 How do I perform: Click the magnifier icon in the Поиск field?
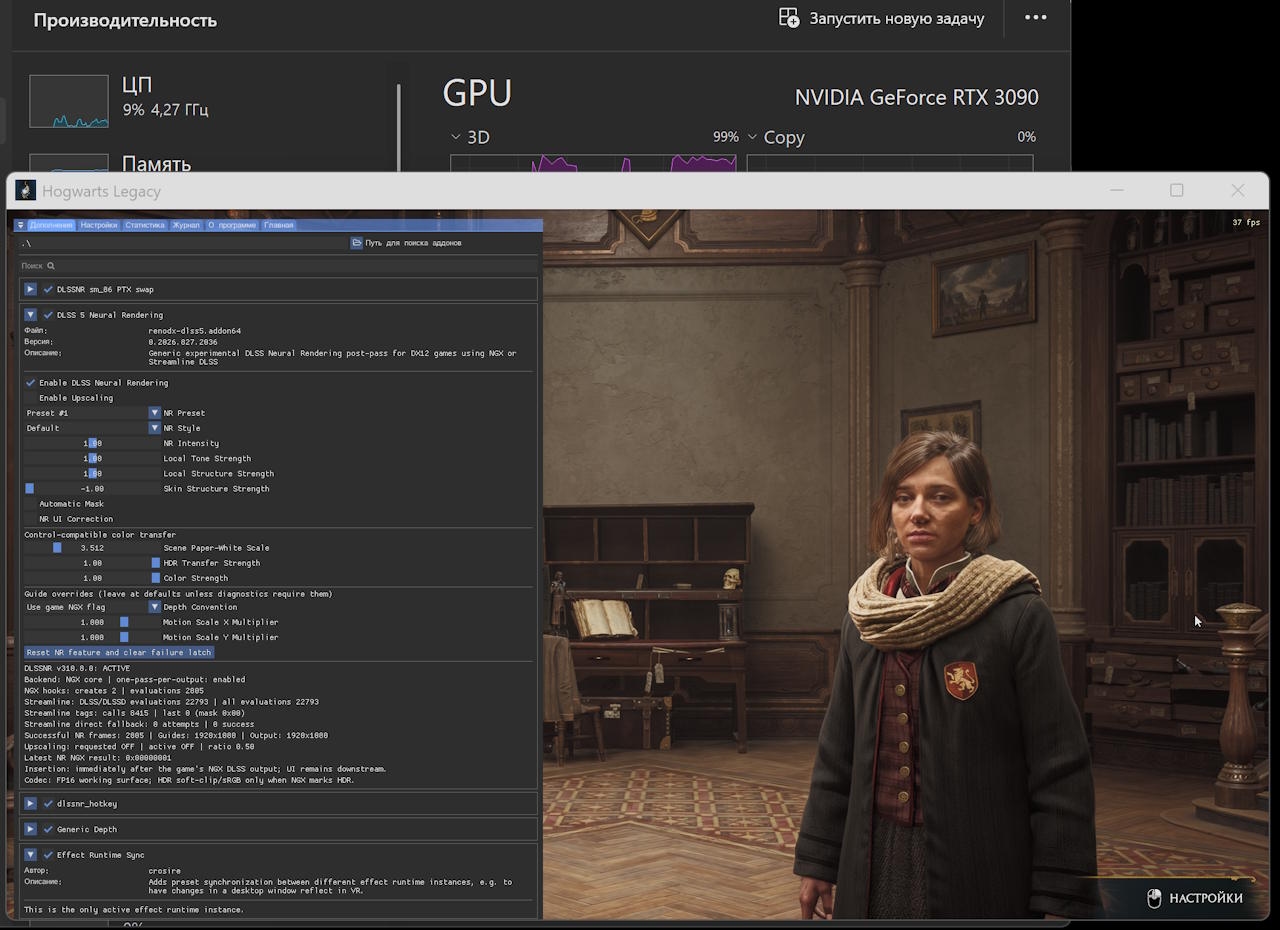[x=51, y=266]
